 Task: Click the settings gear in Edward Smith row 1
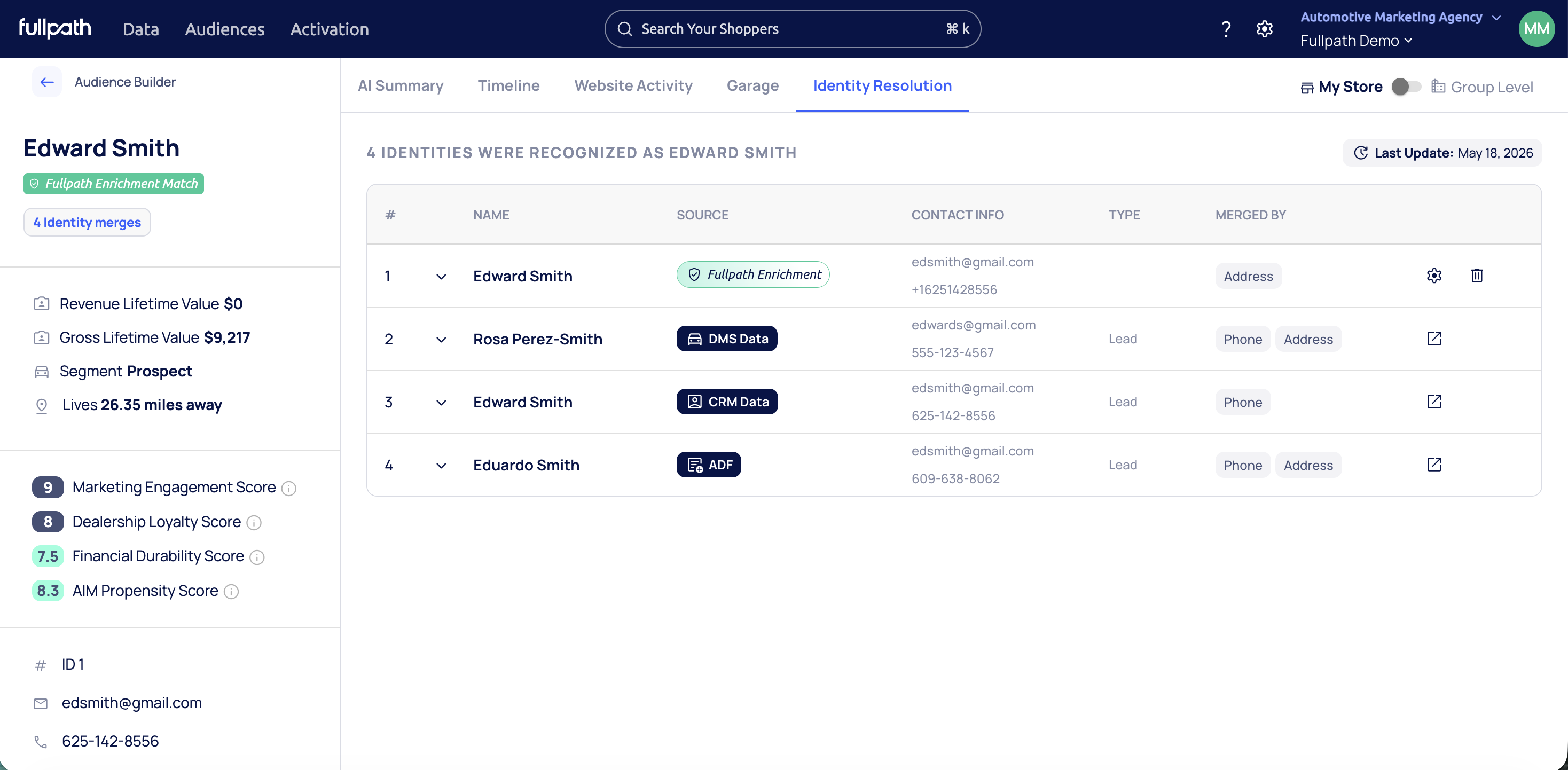coord(1434,276)
